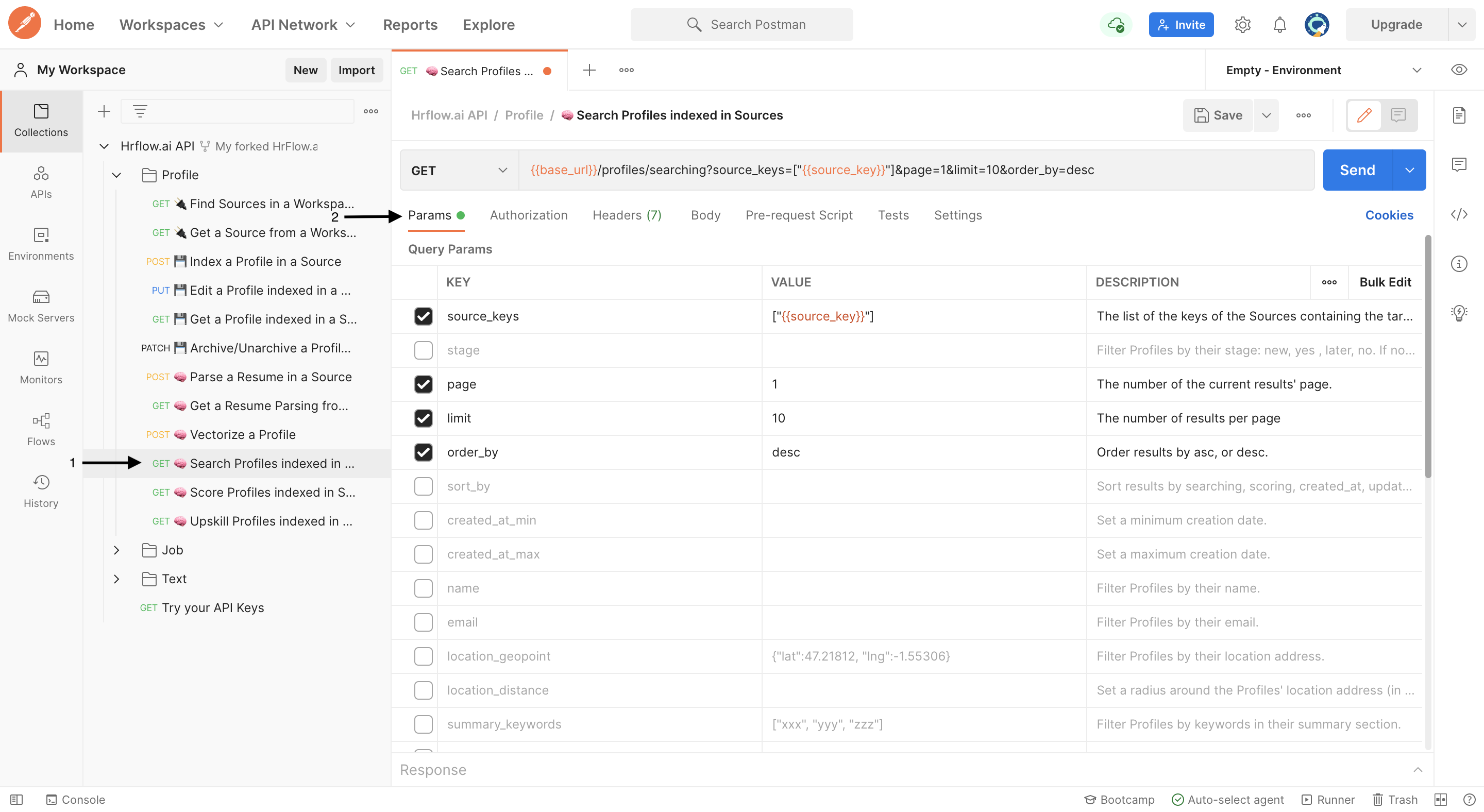The image size is (1484, 812).
Task: Uncheck the order_by parameter
Action: pos(423,452)
